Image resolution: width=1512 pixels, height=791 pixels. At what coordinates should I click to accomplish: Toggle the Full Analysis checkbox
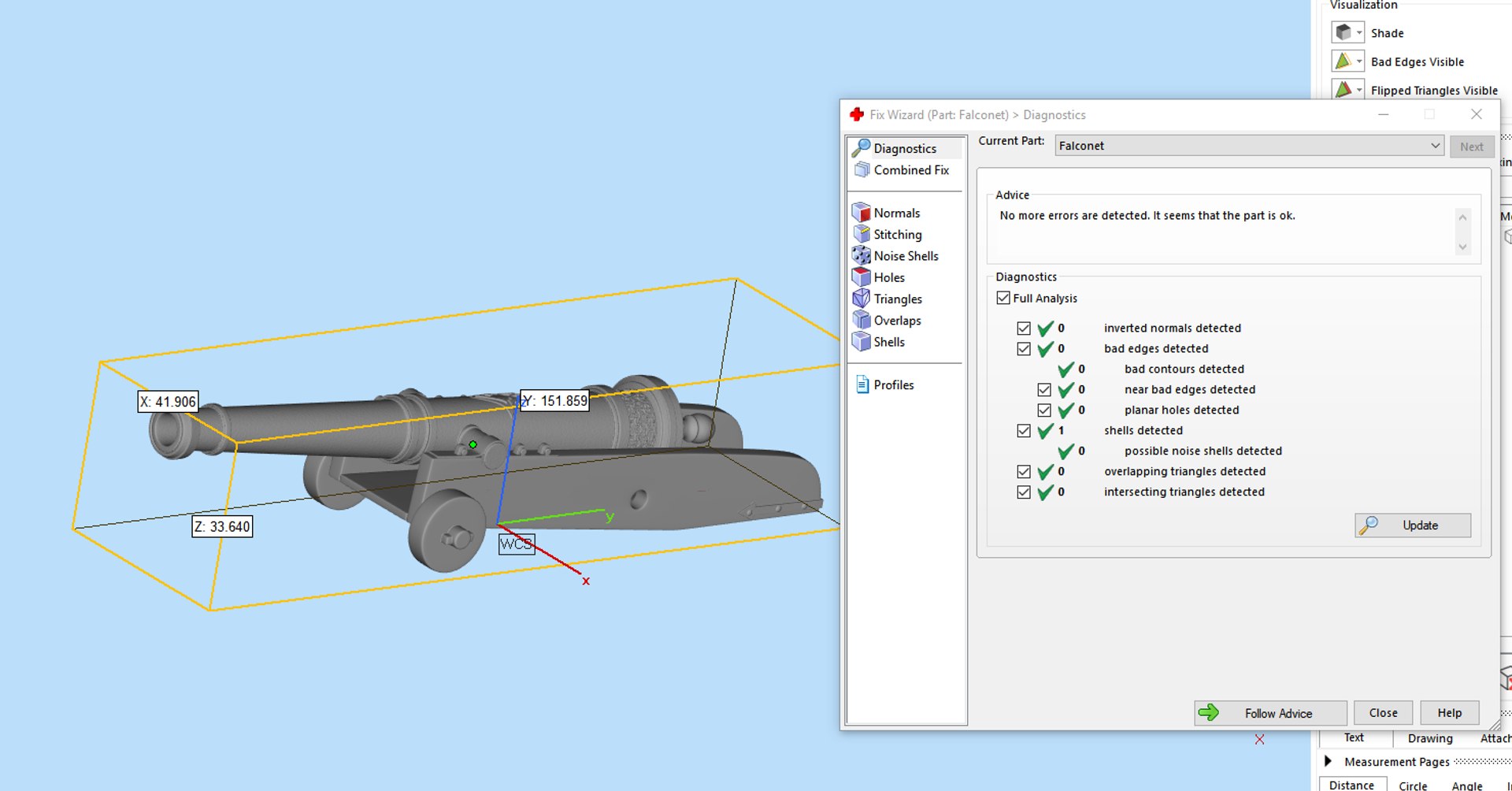(x=1003, y=298)
